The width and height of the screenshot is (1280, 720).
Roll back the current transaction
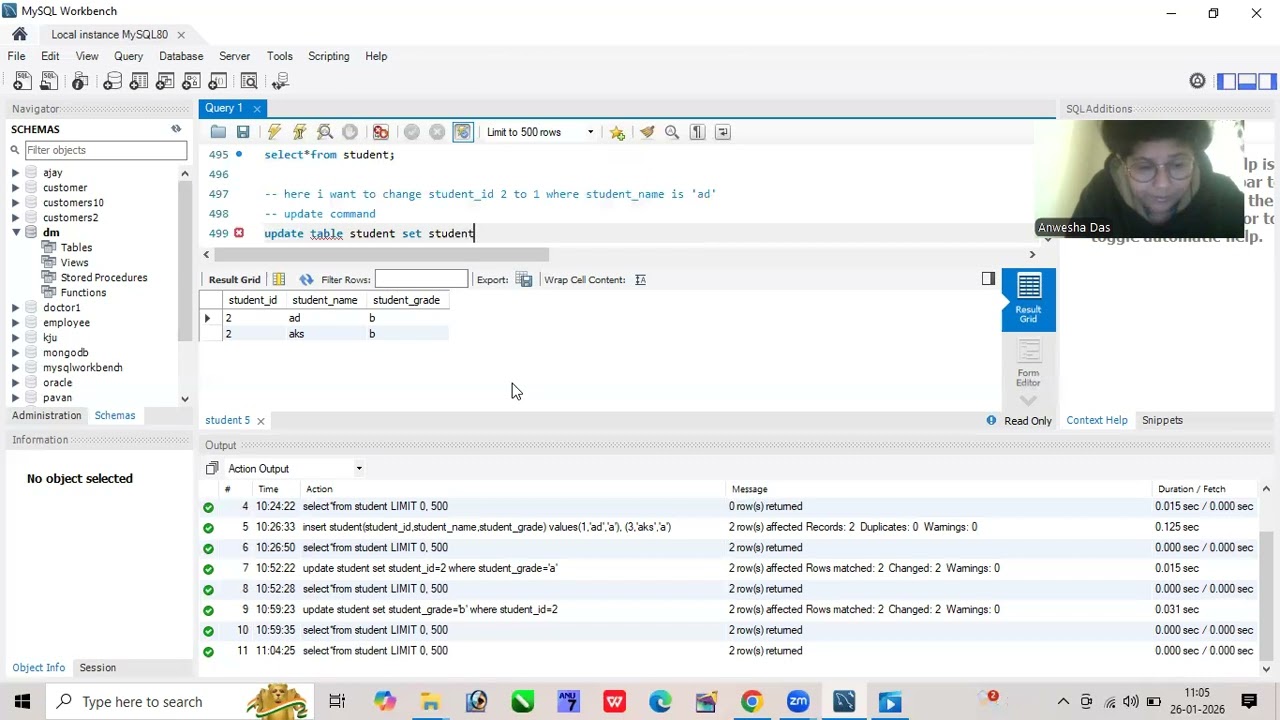click(437, 132)
